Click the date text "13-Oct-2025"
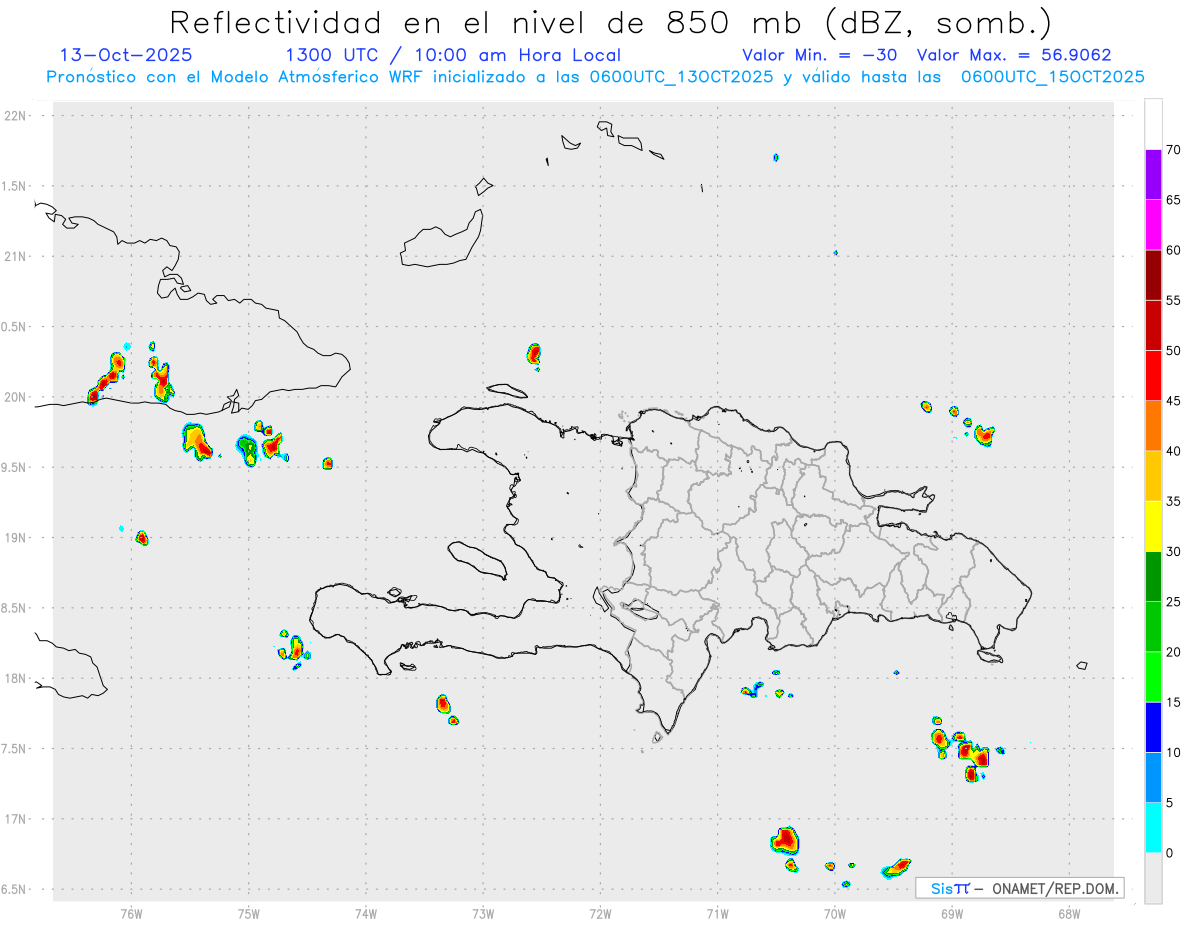The height and width of the screenshot is (927, 1200). click(126, 55)
